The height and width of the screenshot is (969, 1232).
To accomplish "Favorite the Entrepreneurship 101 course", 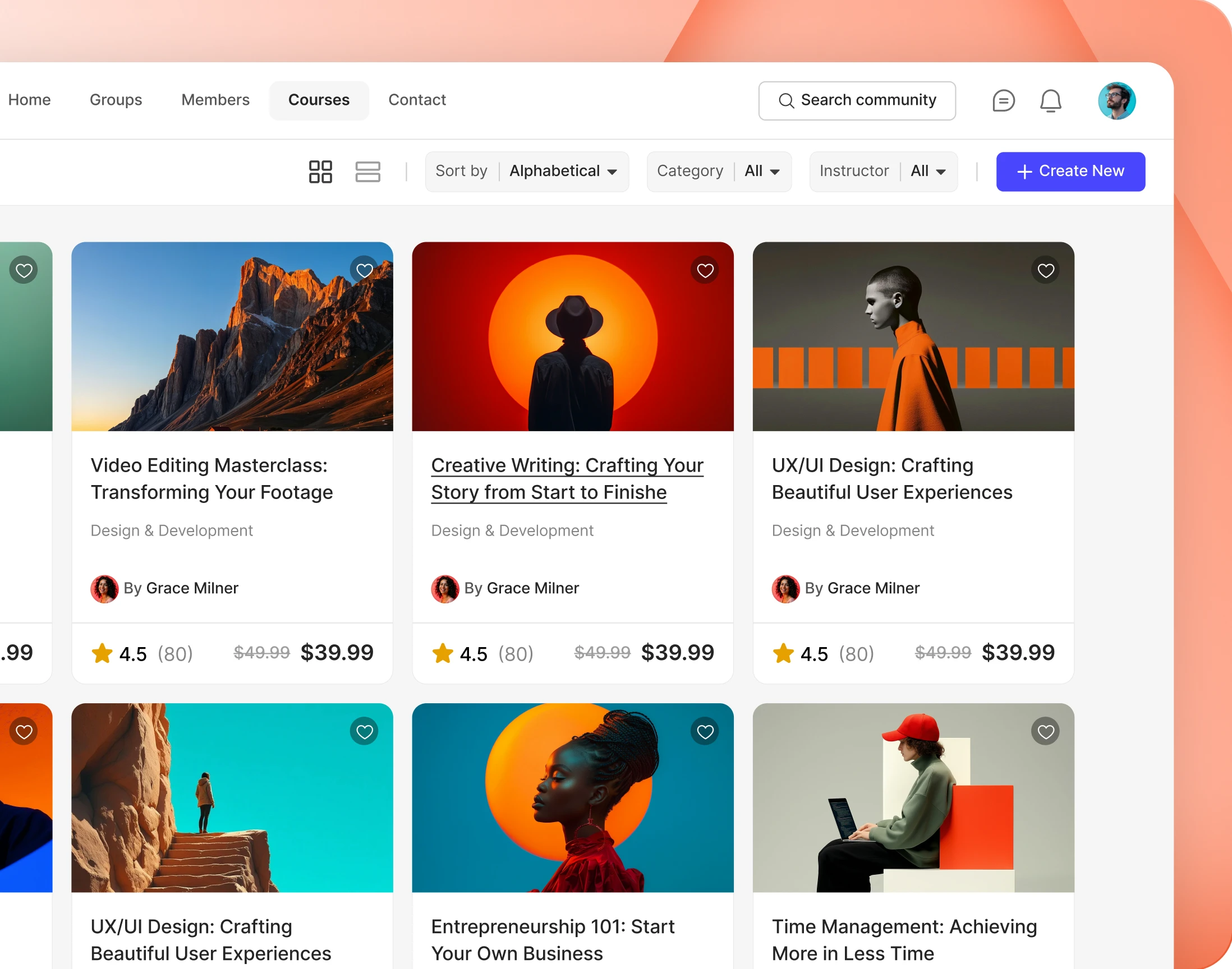I will pos(705,732).
